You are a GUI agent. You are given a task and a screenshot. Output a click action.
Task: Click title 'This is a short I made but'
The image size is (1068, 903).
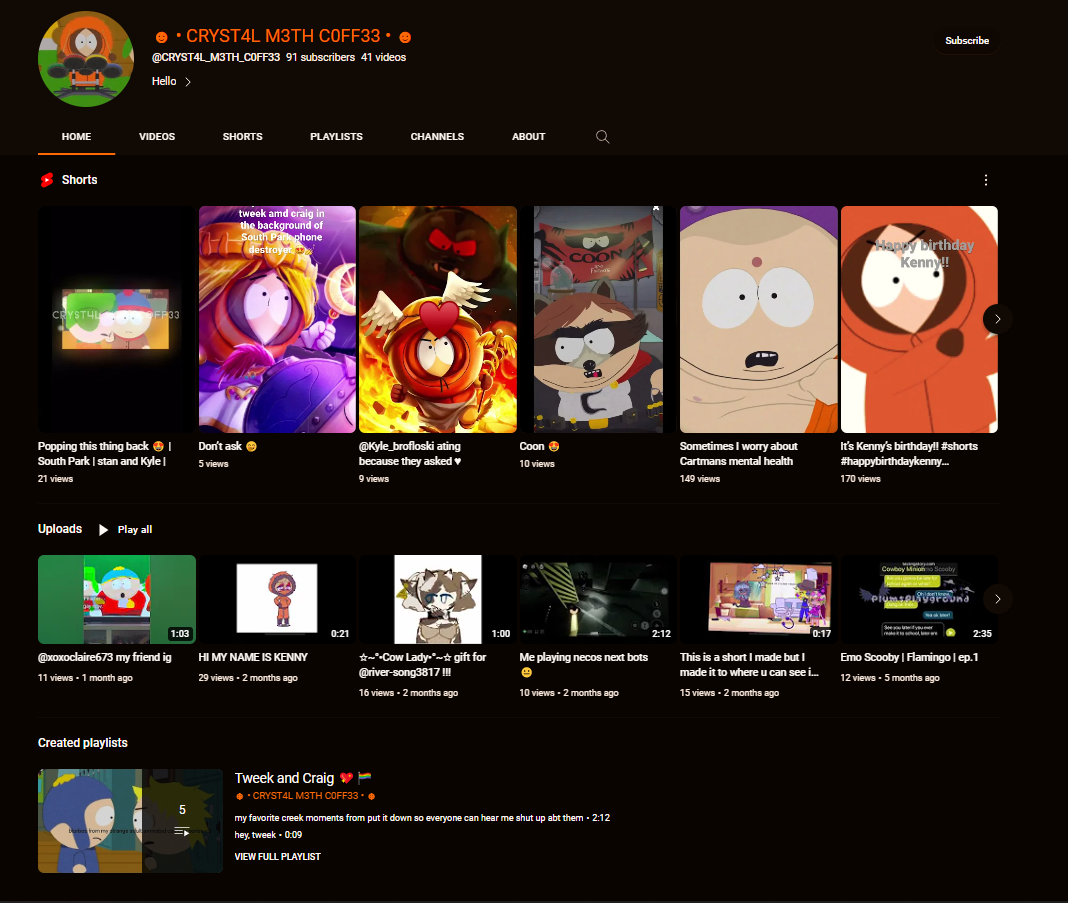point(749,665)
